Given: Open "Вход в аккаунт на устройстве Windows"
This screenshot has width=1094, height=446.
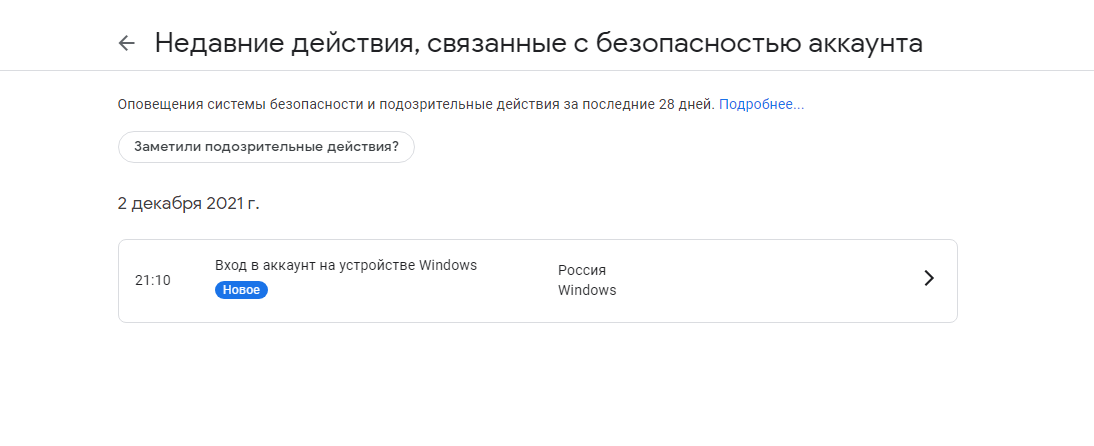Looking at the screenshot, I should point(346,266).
